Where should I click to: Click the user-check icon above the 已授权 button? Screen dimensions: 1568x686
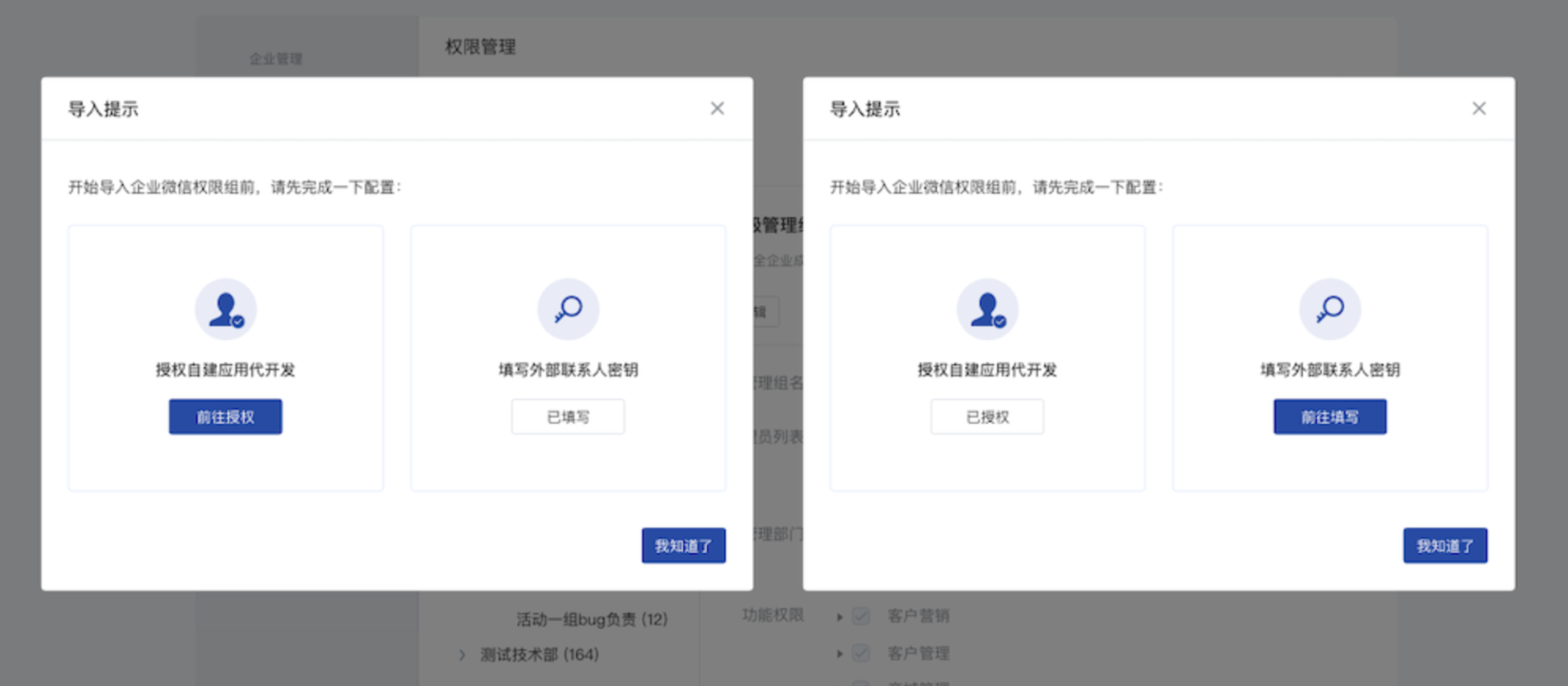pyautogui.click(x=987, y=309)
